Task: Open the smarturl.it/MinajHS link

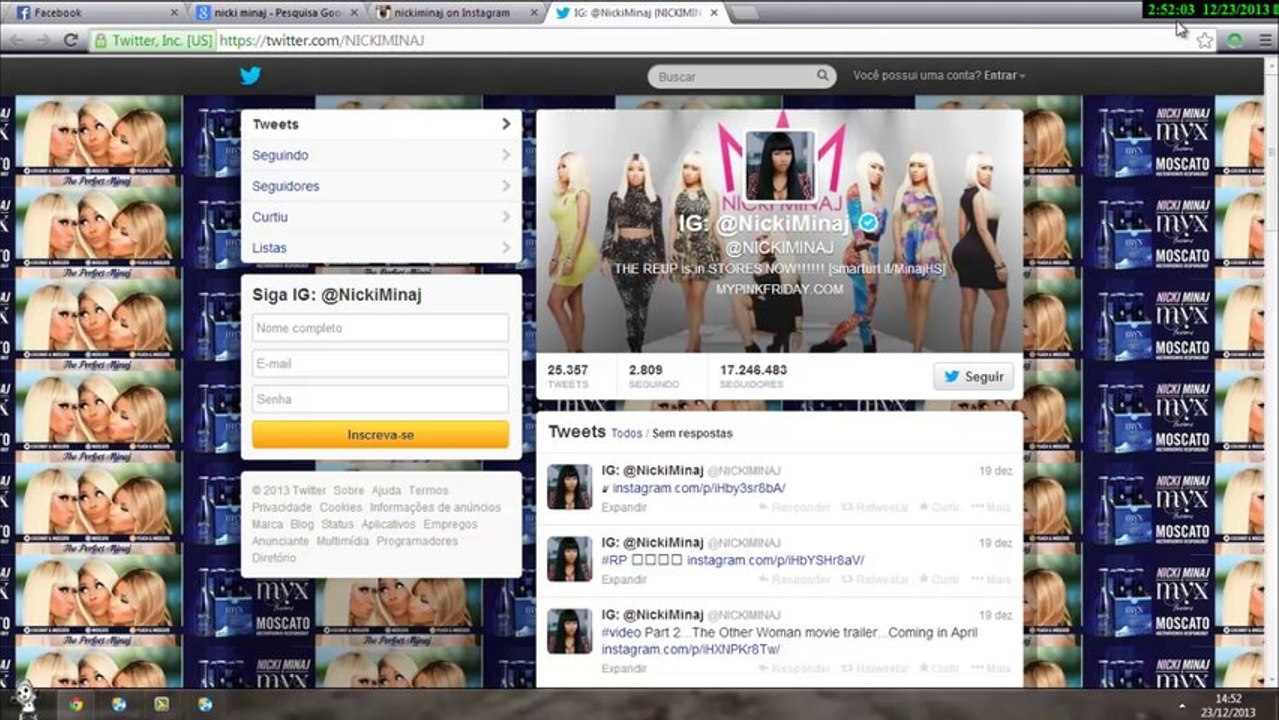Action: pos(886,269)
